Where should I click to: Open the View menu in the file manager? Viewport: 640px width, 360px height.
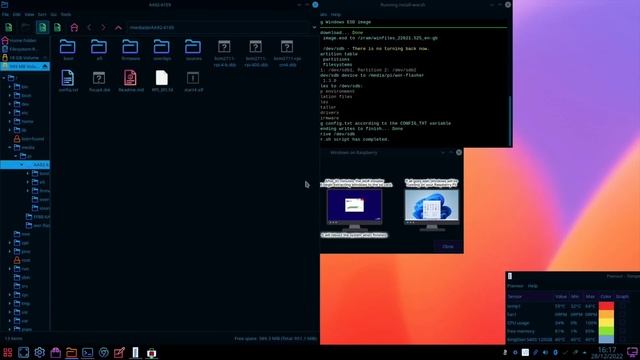click(x=29, y=14)
